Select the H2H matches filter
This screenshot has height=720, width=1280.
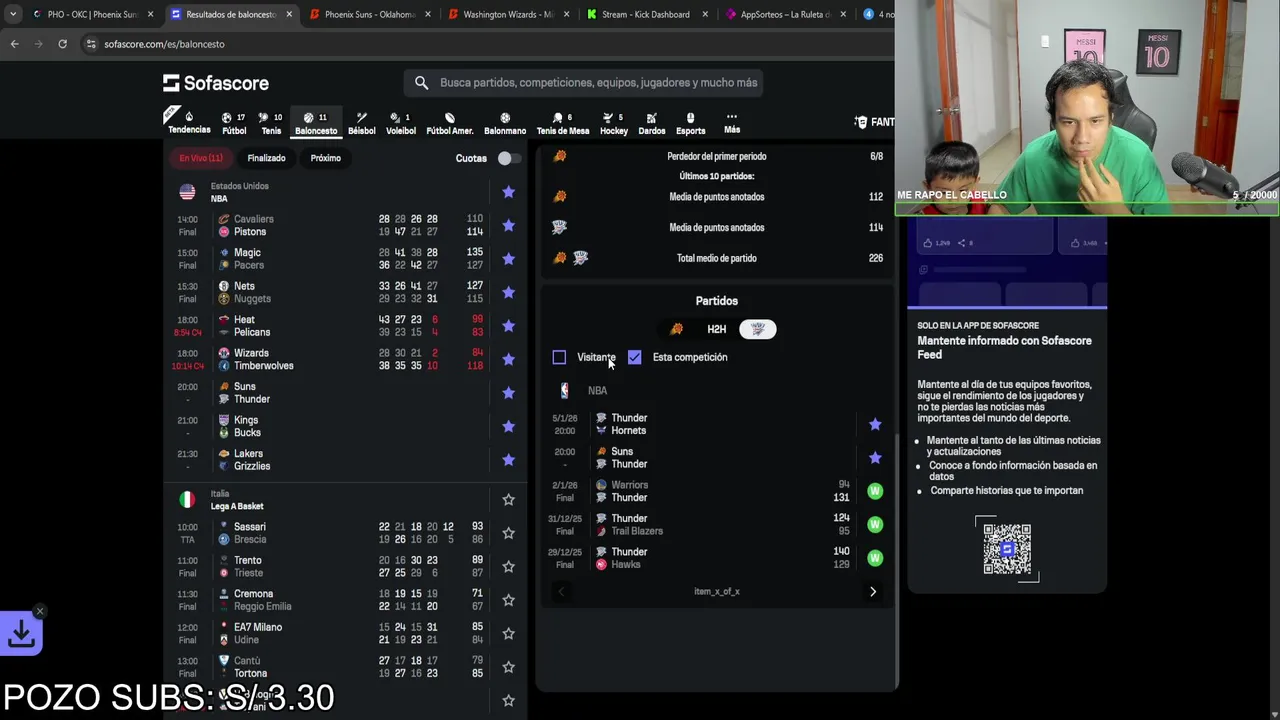pos(717,329)
